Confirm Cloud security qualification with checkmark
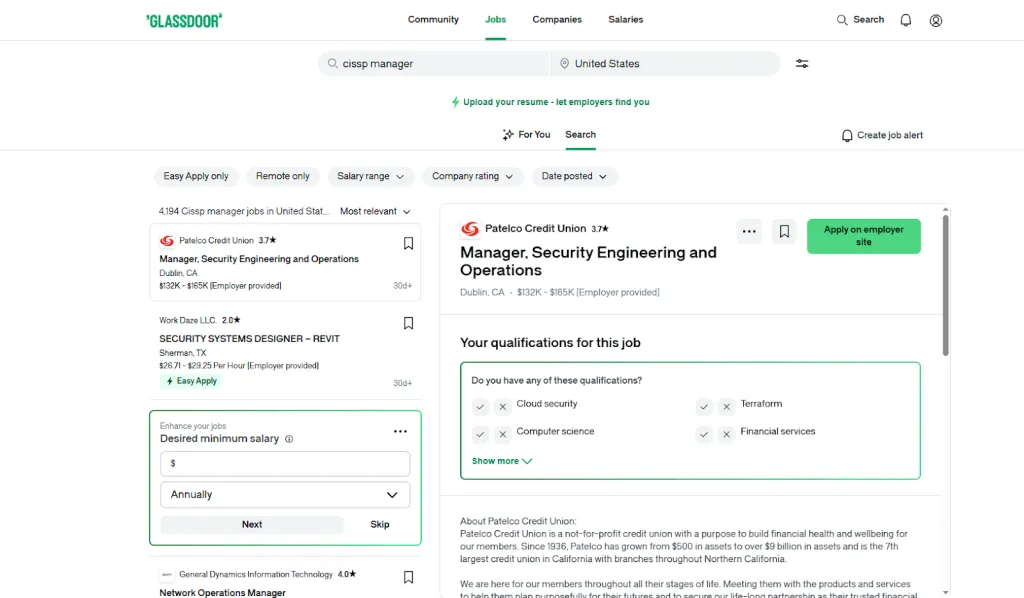The height and width of the screenshot is (598, 1024). point(480,406)
